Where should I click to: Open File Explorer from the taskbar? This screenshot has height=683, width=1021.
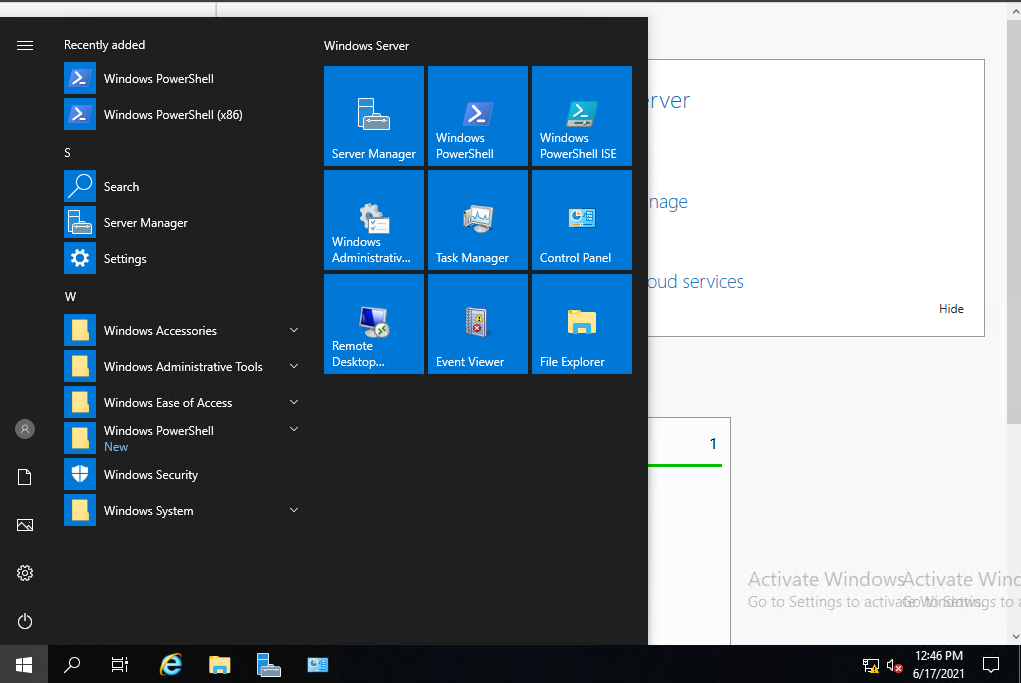[219, 664]
